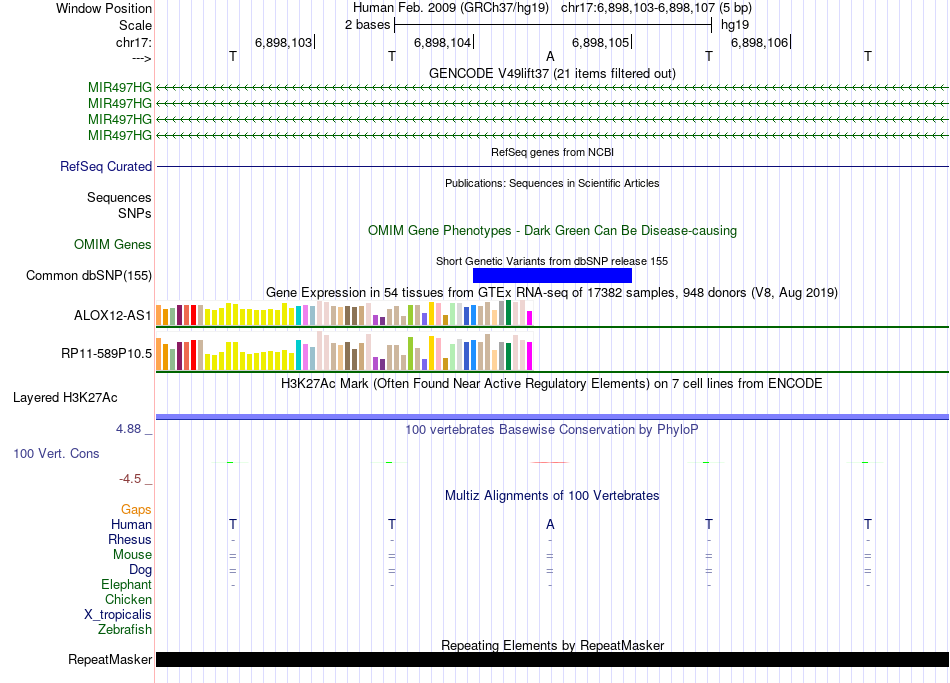
Task: Click the A base in the Human alignment row
Action: pyautogui.click(x=550, y=524)
